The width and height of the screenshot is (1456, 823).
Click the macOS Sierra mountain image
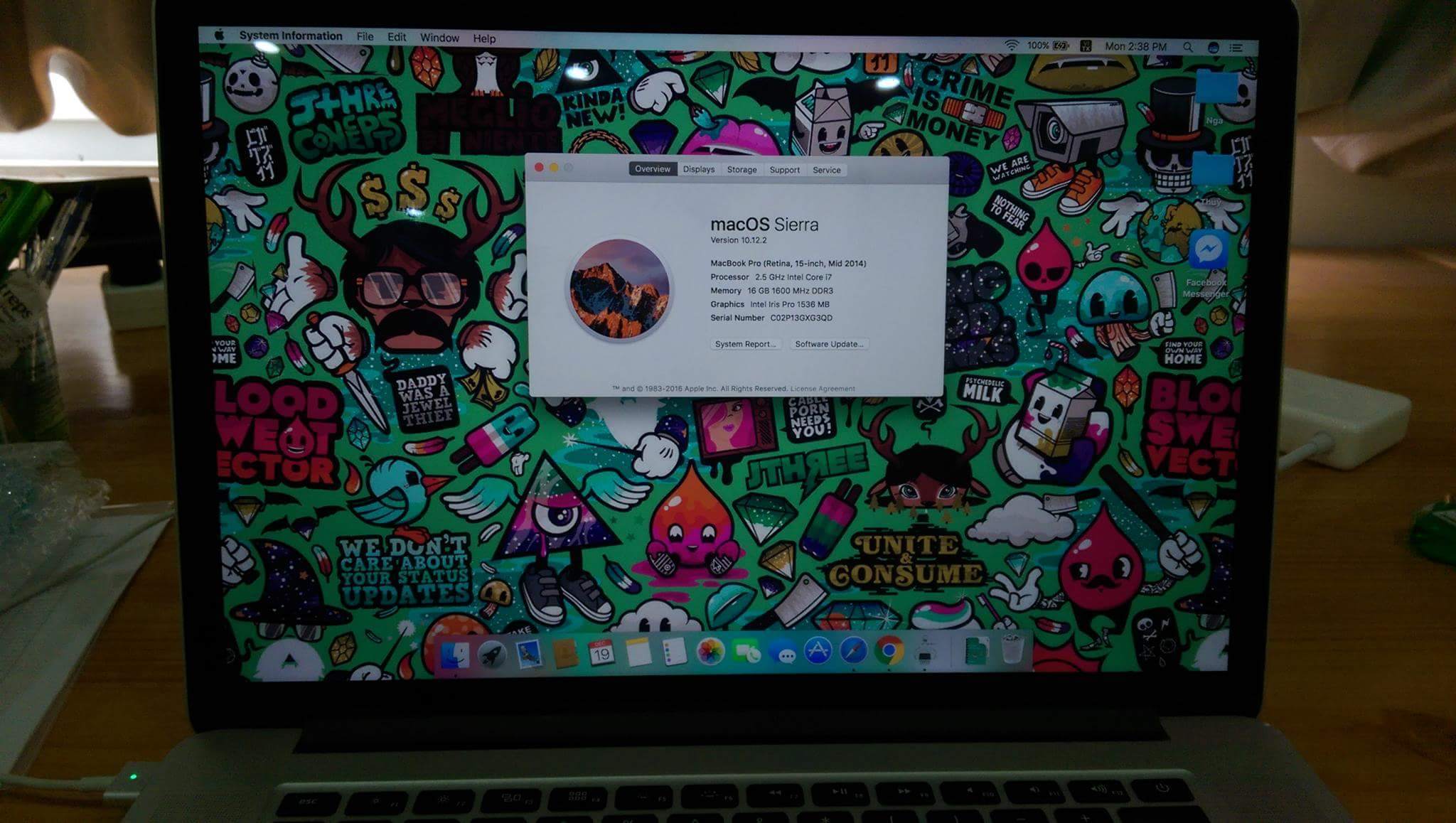tap(620, 289)
